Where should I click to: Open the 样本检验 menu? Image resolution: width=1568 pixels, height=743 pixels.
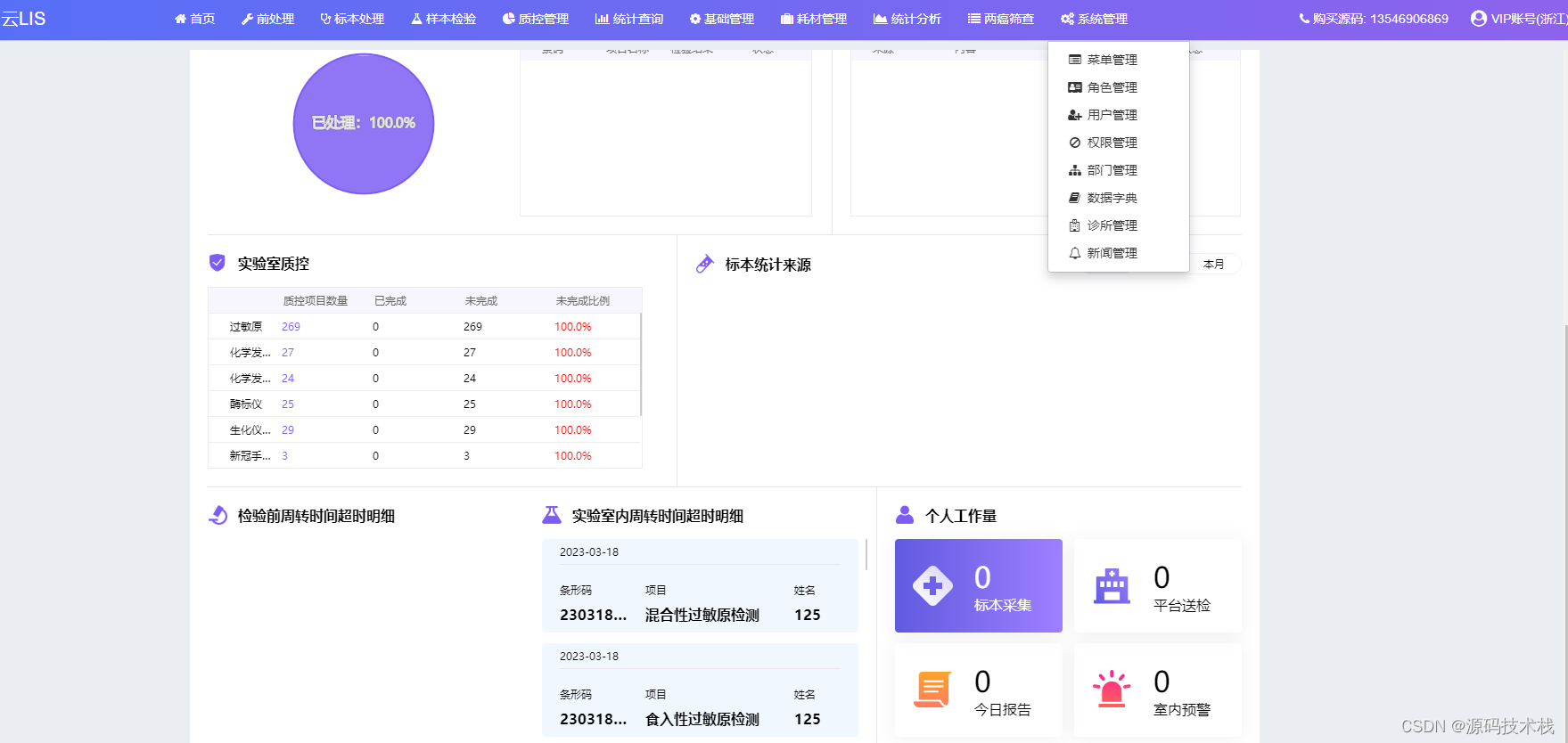coord(443,19)
